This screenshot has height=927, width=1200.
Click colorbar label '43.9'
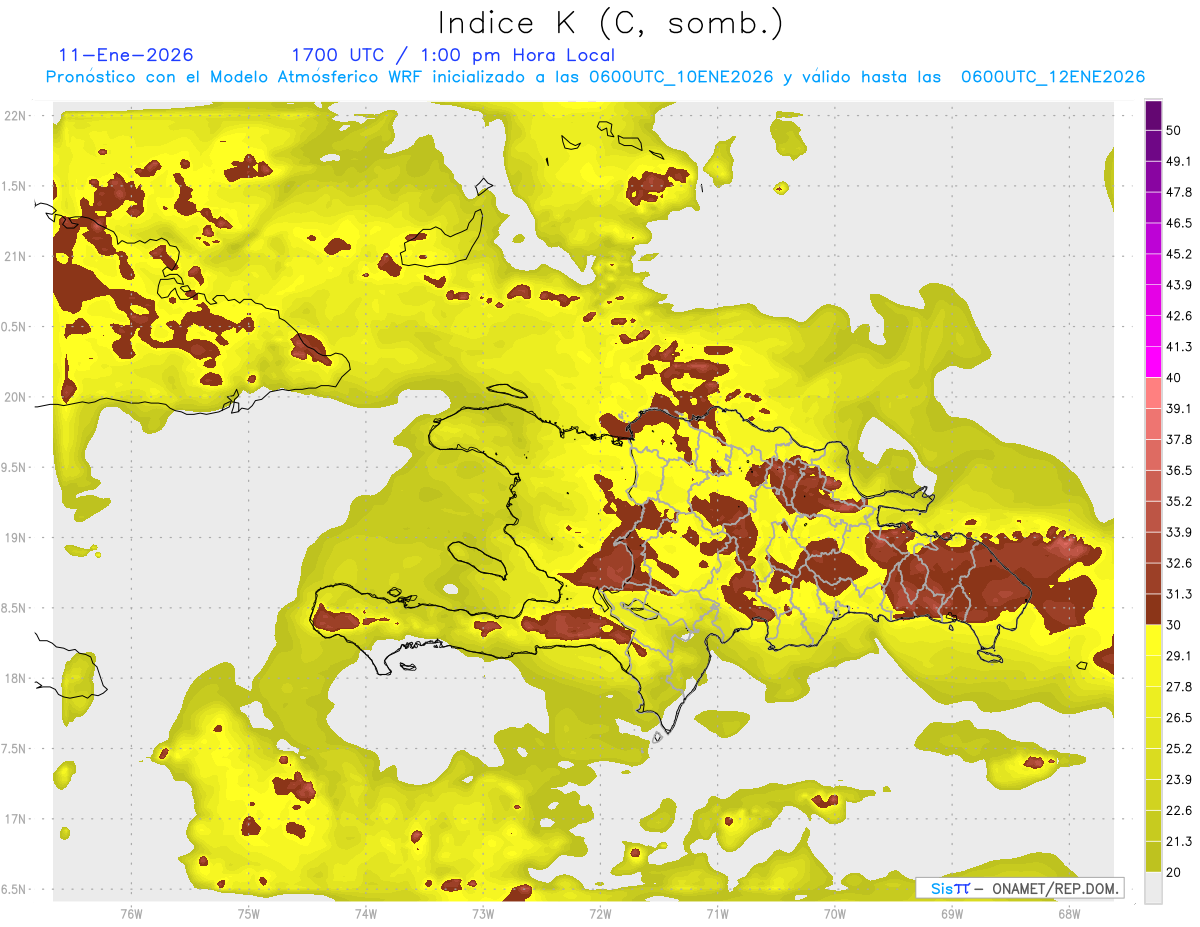1179,285
